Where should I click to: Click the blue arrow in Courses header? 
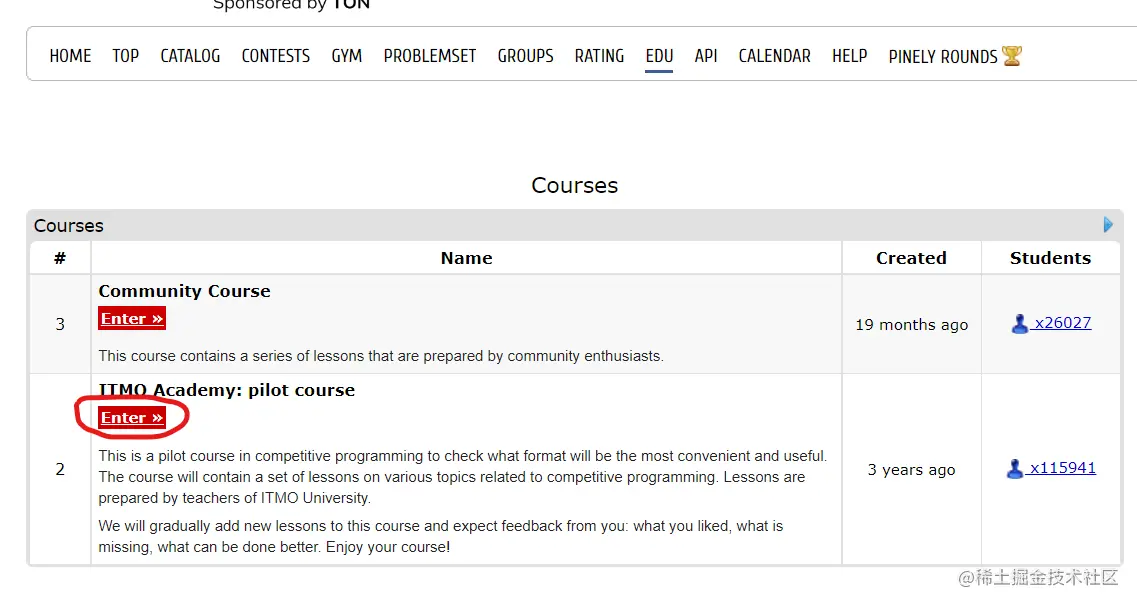tap(1108, 225)
